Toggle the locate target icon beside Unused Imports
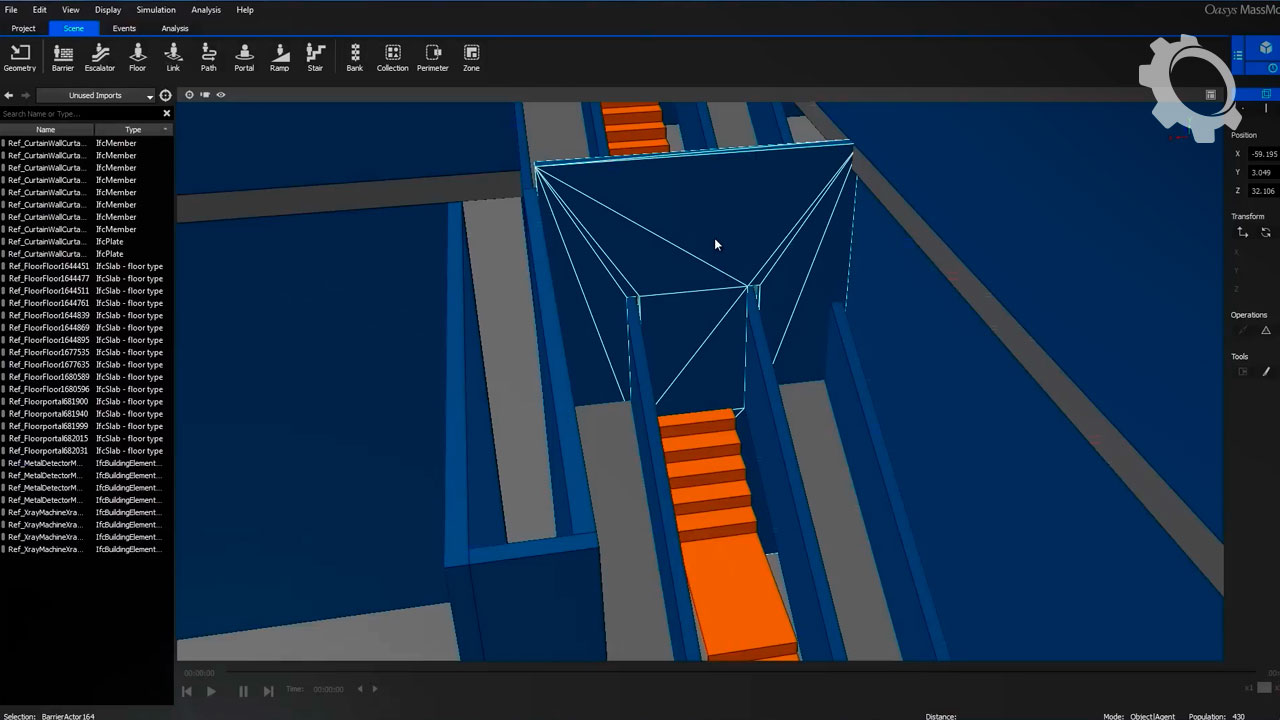This screenshot has height=720, width=1280. point(166,96)
